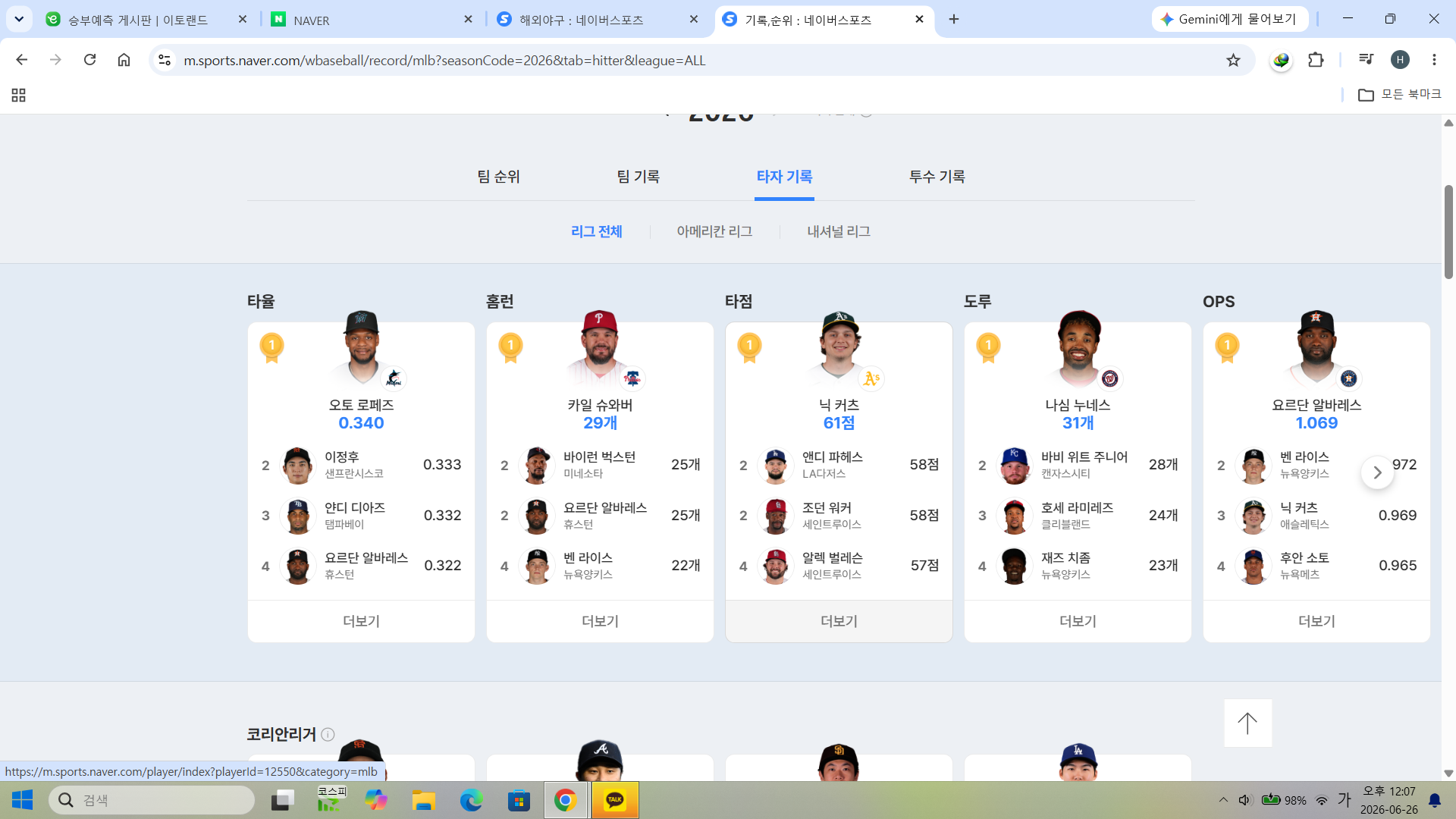Open the apps grid shortcut in bookmarks bar
This screenshot has height=819, width=1456.
pos(19,95)
